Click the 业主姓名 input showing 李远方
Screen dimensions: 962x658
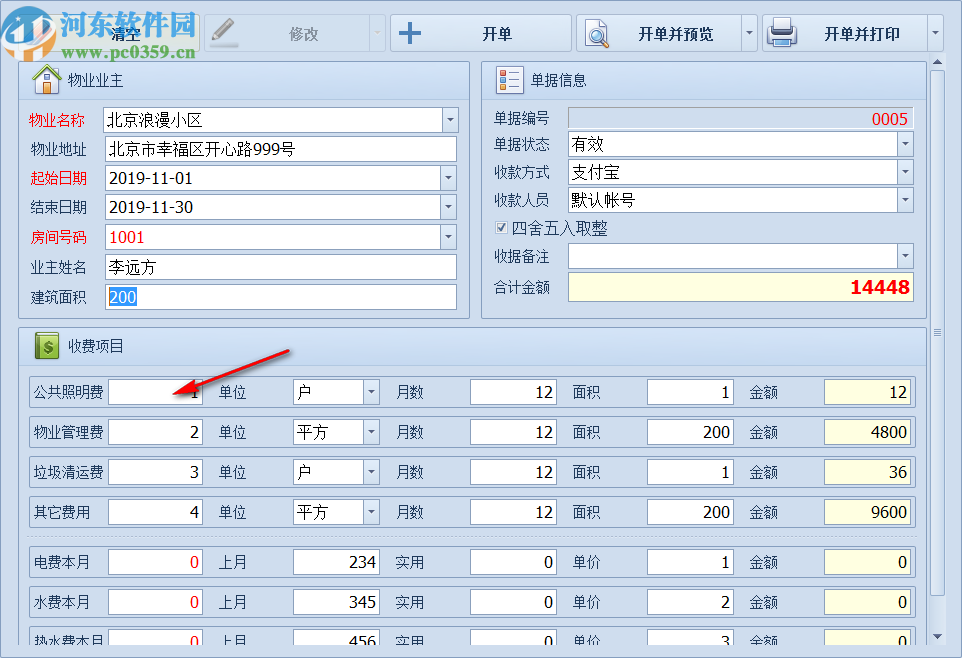click(280, 267)
